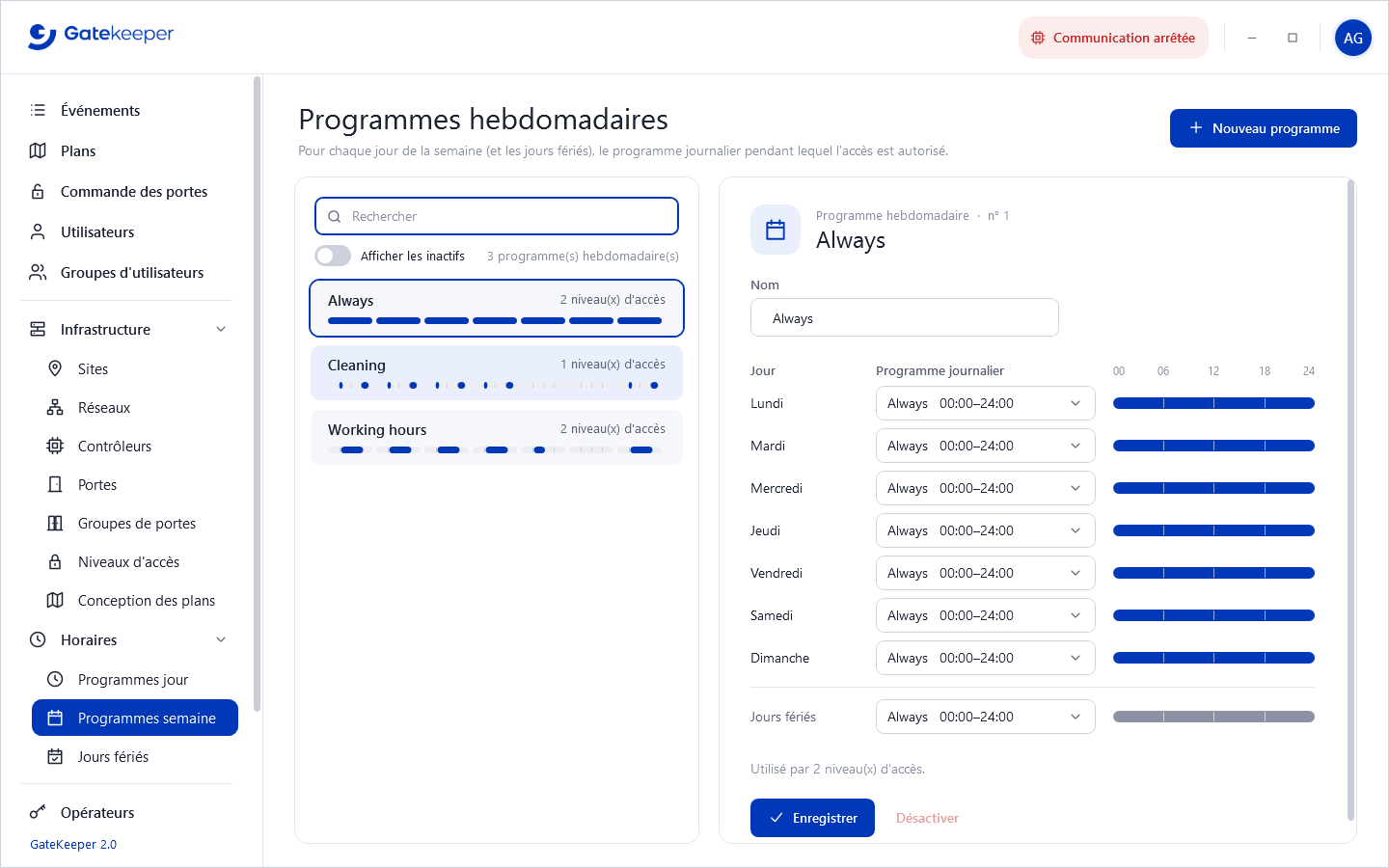
Task: Collapse the Horaires section chevron
Action: pyautogui.click(x=221, y=639)
